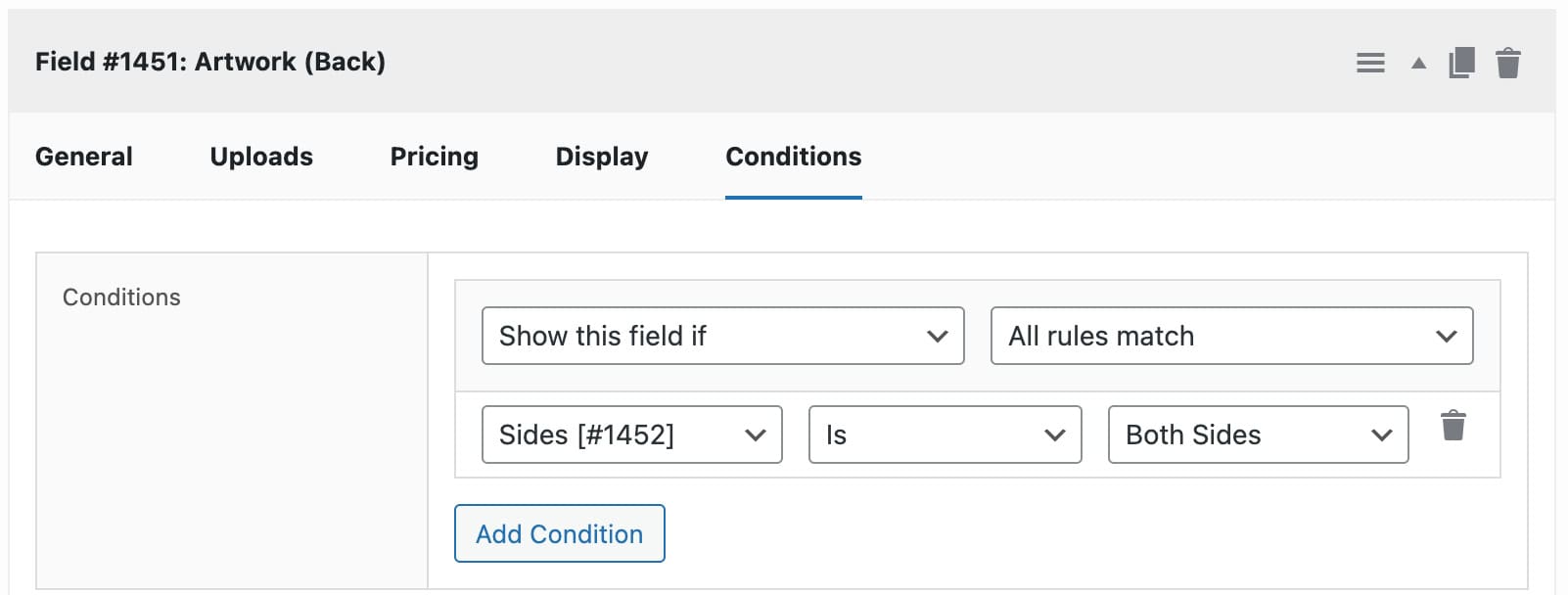View the Pricing tab
The width and height of the screenshot is (1568, 595).
(434, 156)
